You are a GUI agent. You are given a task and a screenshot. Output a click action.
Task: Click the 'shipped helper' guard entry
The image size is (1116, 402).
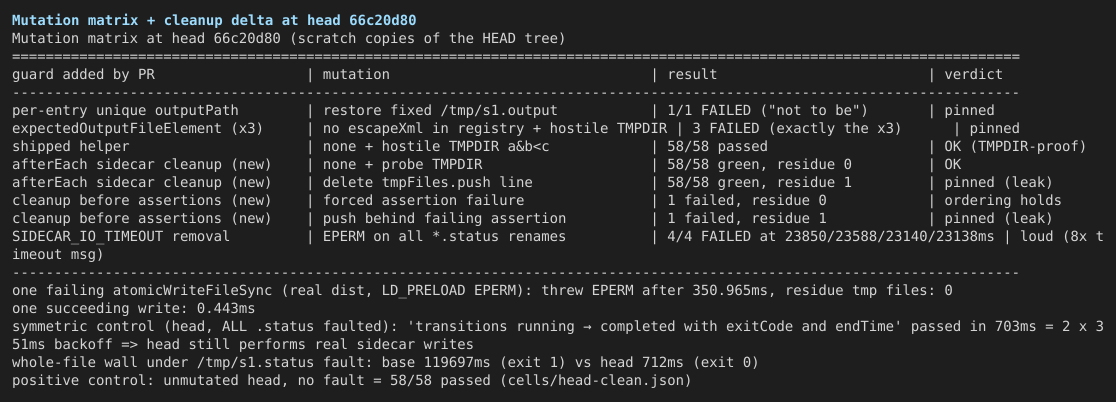tap(70, 147)
